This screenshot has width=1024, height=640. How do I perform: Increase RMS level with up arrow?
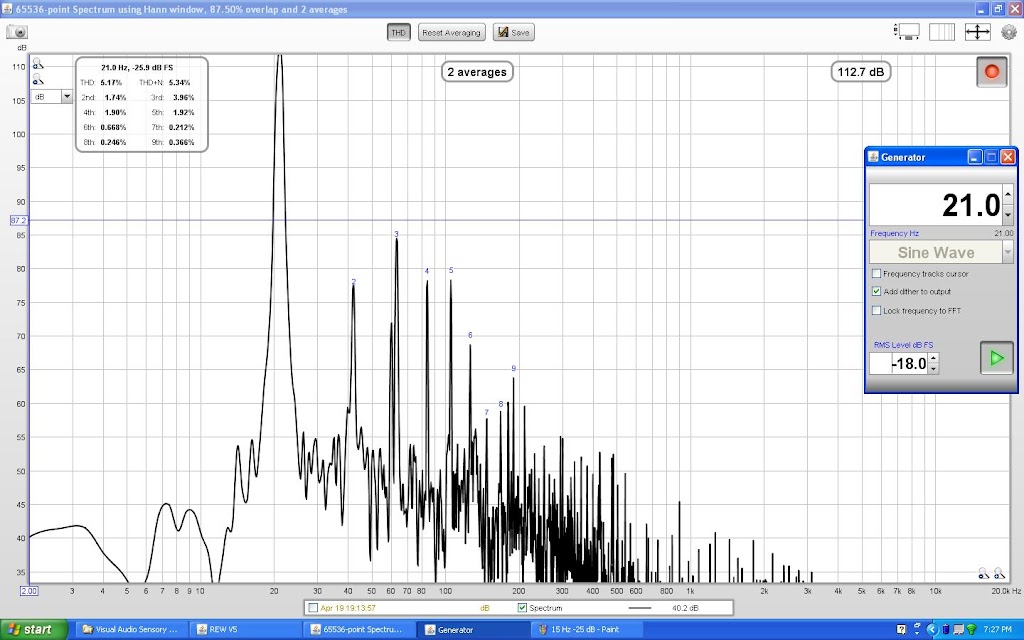coord(934,358)
